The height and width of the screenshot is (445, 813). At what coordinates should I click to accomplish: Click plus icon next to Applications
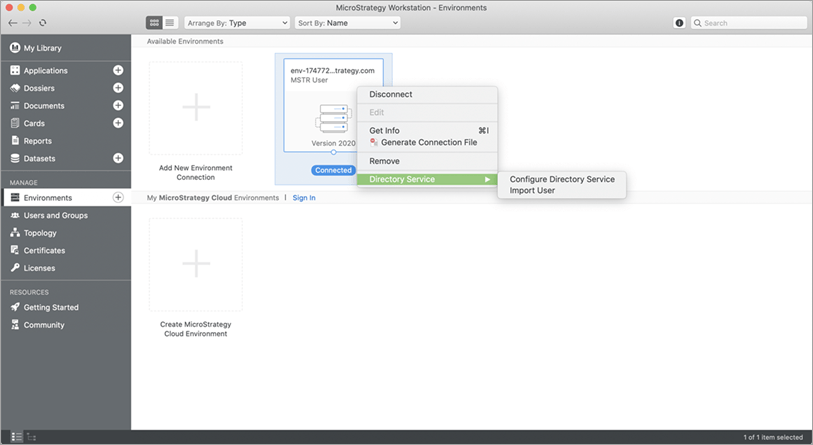tap(118, 71)
